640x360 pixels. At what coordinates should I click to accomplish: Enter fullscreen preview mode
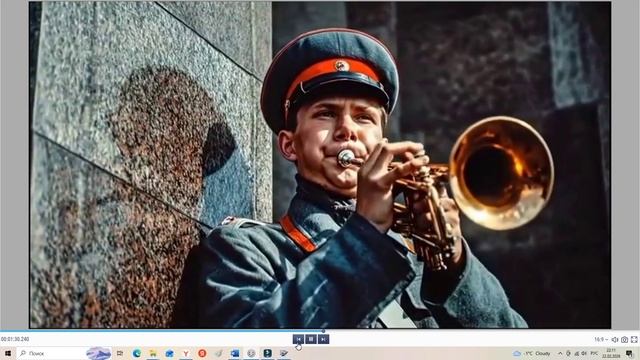coord(634,340)
